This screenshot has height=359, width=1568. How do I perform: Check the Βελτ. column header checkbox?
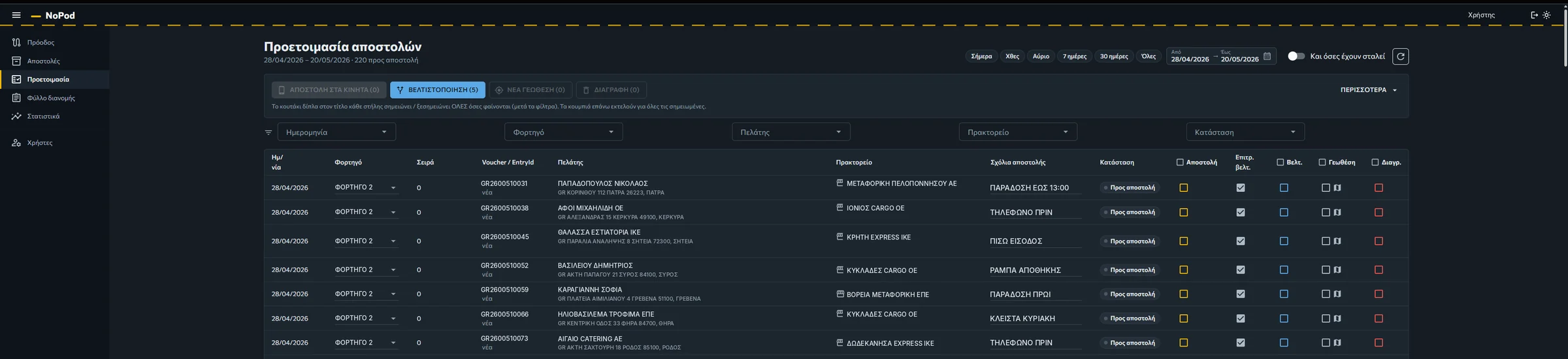(1280, 162)
